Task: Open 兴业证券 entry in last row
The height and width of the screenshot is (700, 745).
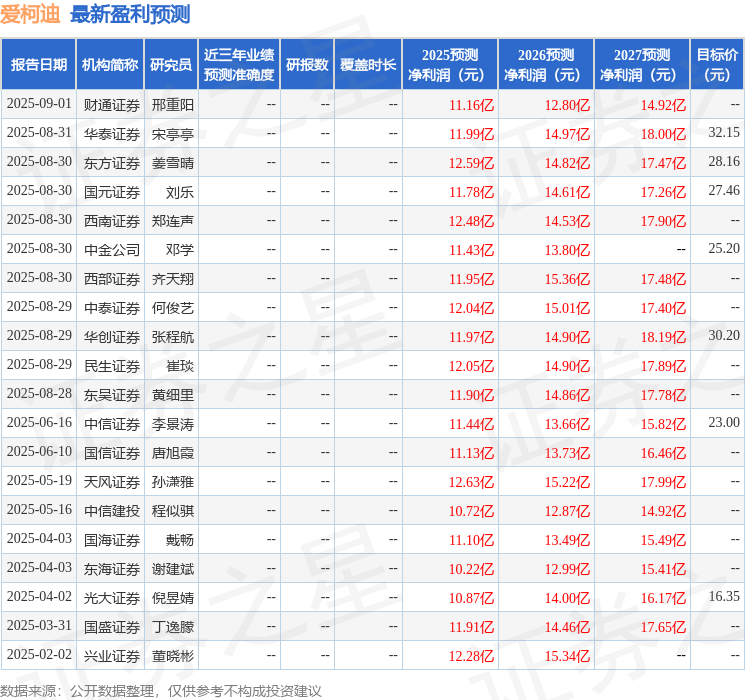Action: click(112, 656)
